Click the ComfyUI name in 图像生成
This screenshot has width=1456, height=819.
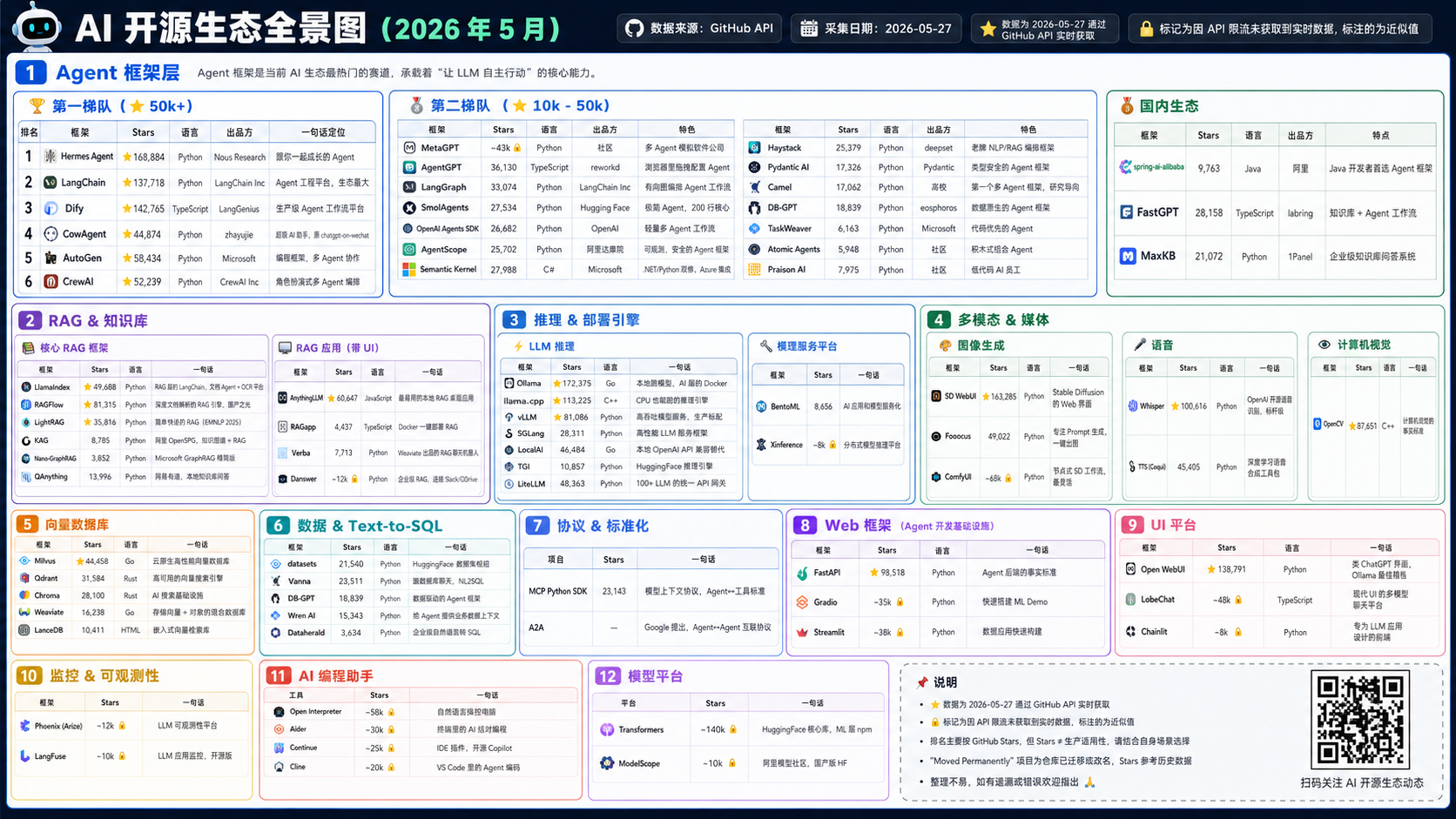(959, 477)
